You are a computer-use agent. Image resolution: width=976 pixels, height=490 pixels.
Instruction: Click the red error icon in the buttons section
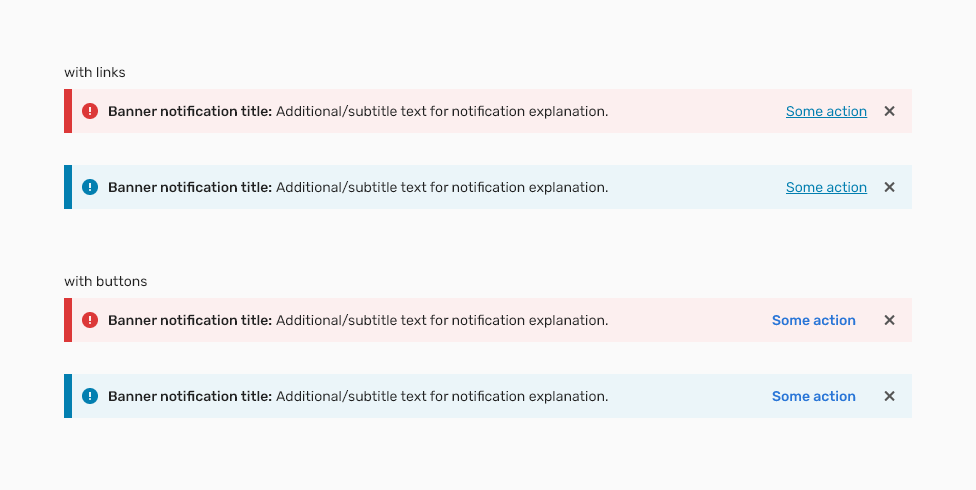pyautogui.click(x=90, y=320)
